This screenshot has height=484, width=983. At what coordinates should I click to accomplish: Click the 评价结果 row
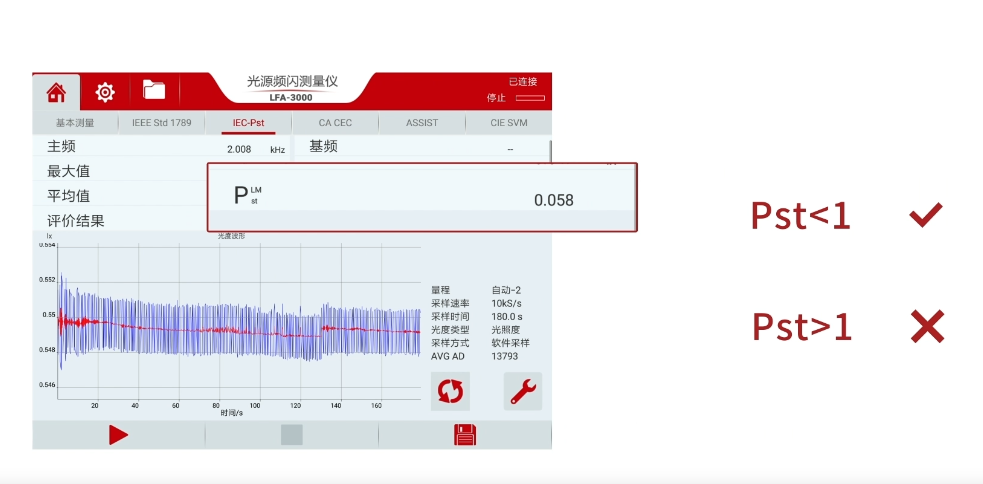[x=120, y=220]
